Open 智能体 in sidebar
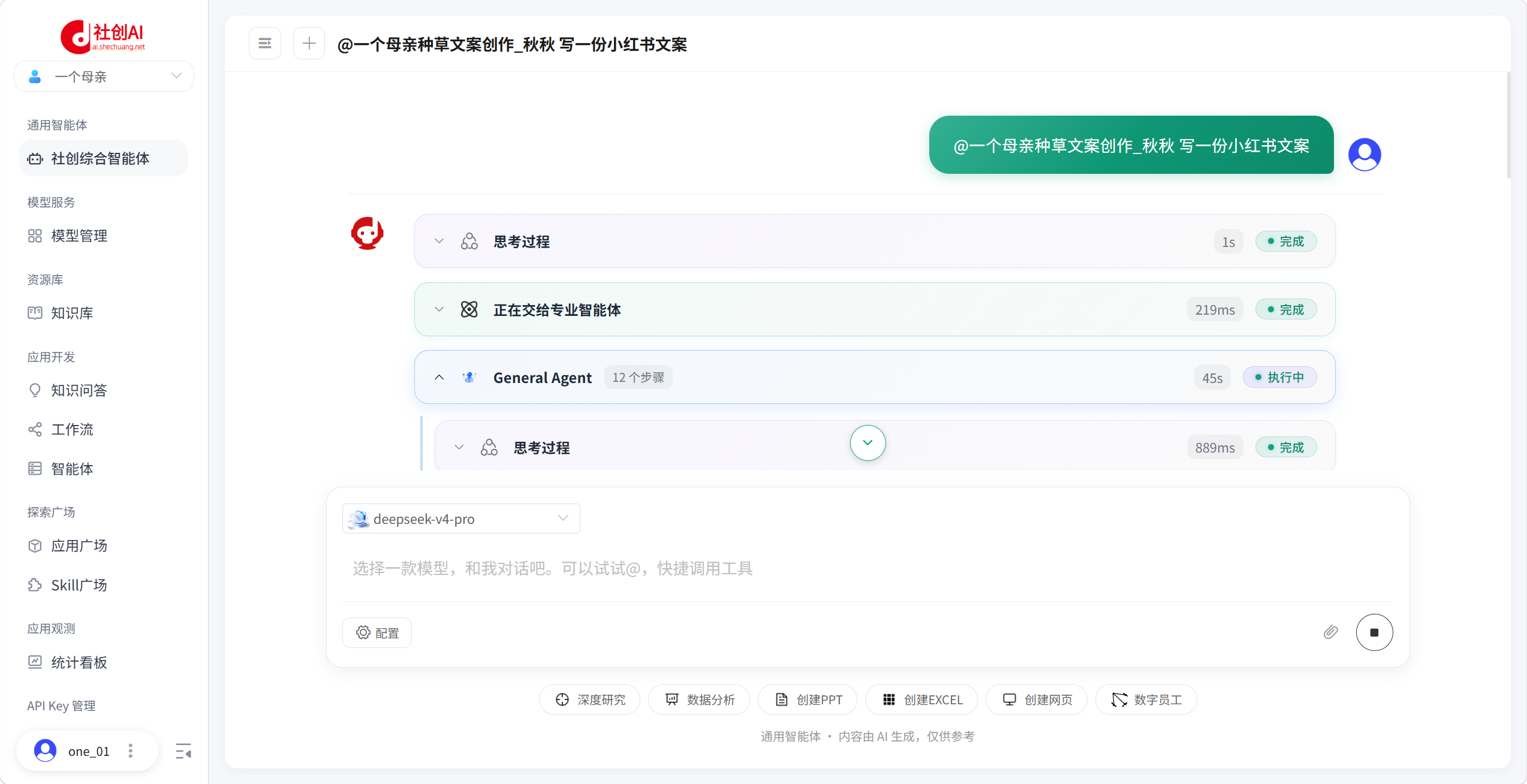The image size is (1527, 784). click(x=103, y=469)
